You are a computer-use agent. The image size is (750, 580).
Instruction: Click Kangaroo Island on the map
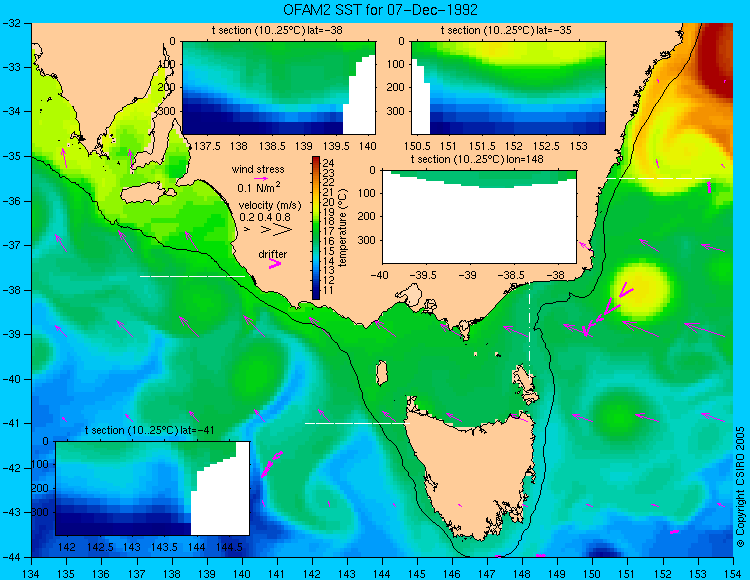146,194
